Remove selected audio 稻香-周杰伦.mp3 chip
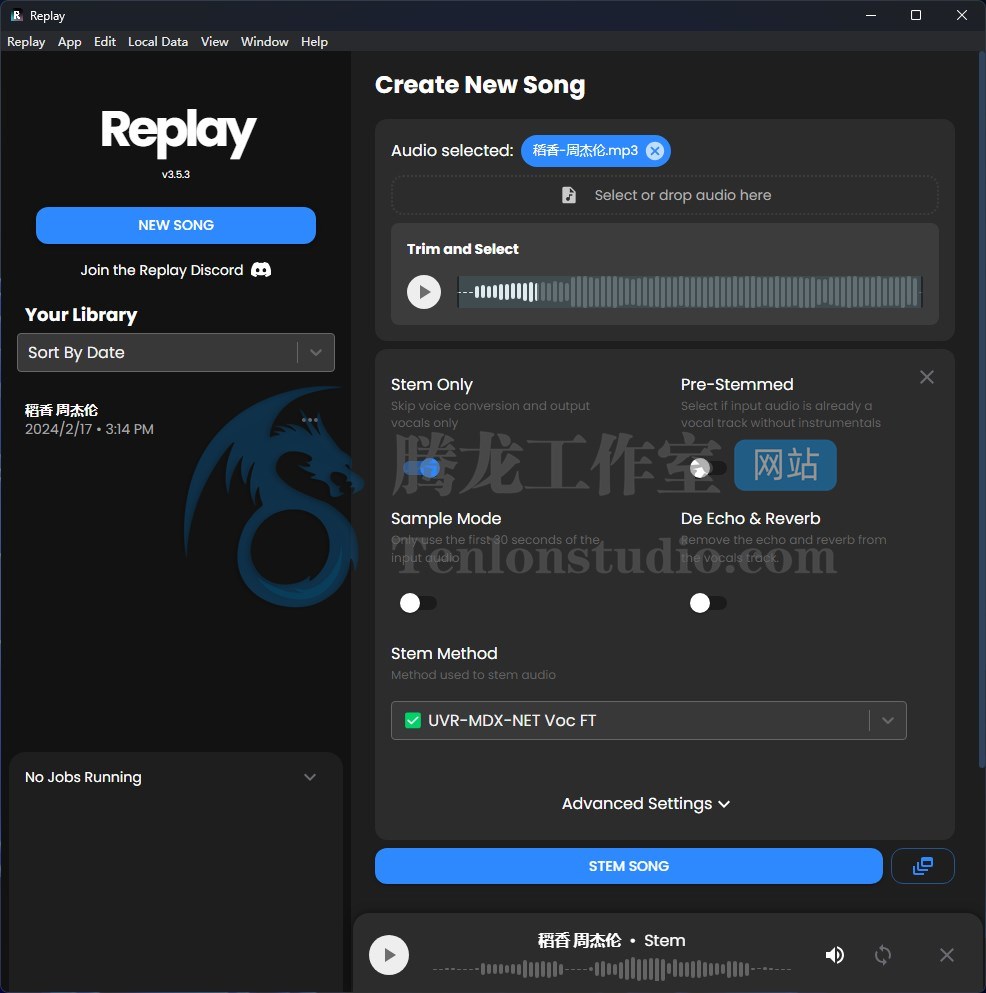This screenshot has width=986, height=993. pos(655,151)
